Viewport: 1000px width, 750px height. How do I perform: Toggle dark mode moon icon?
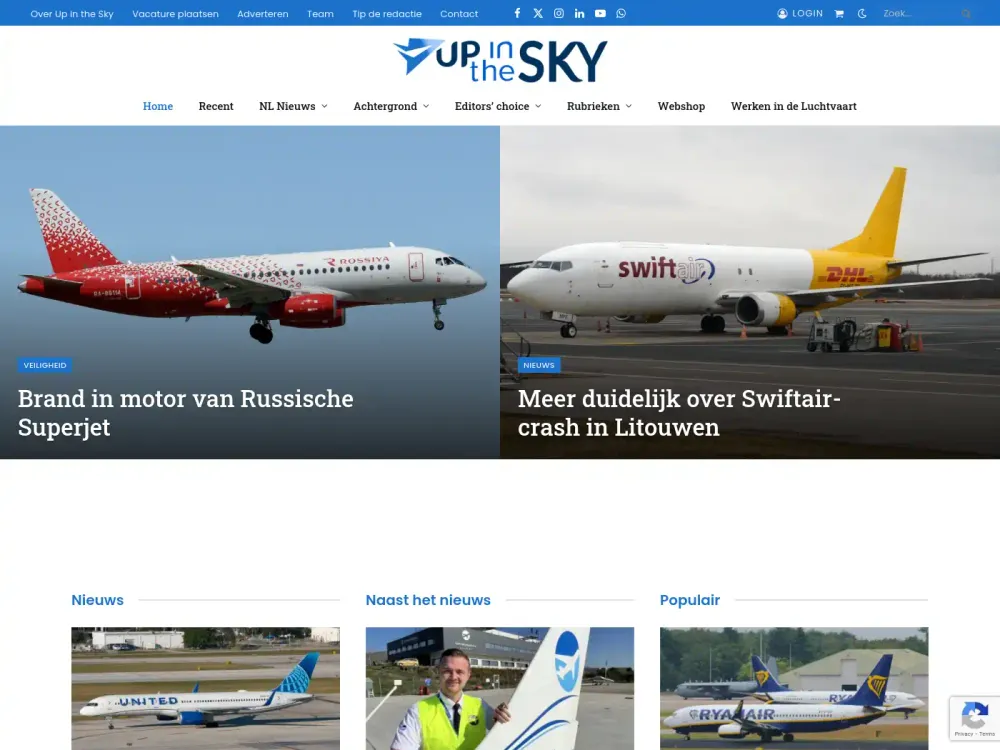[x=862, y=13]
